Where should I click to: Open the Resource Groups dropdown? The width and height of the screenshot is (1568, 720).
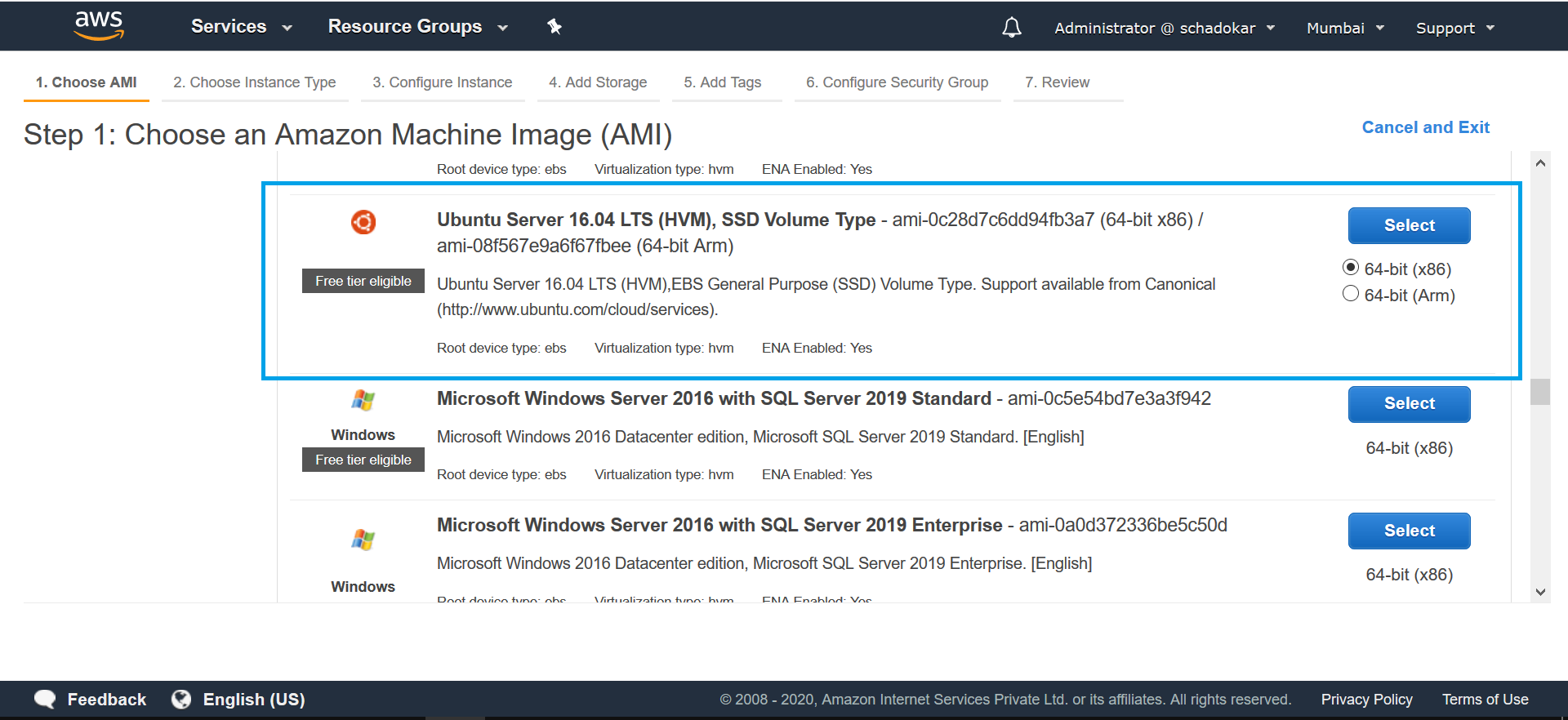click(418, 27)
